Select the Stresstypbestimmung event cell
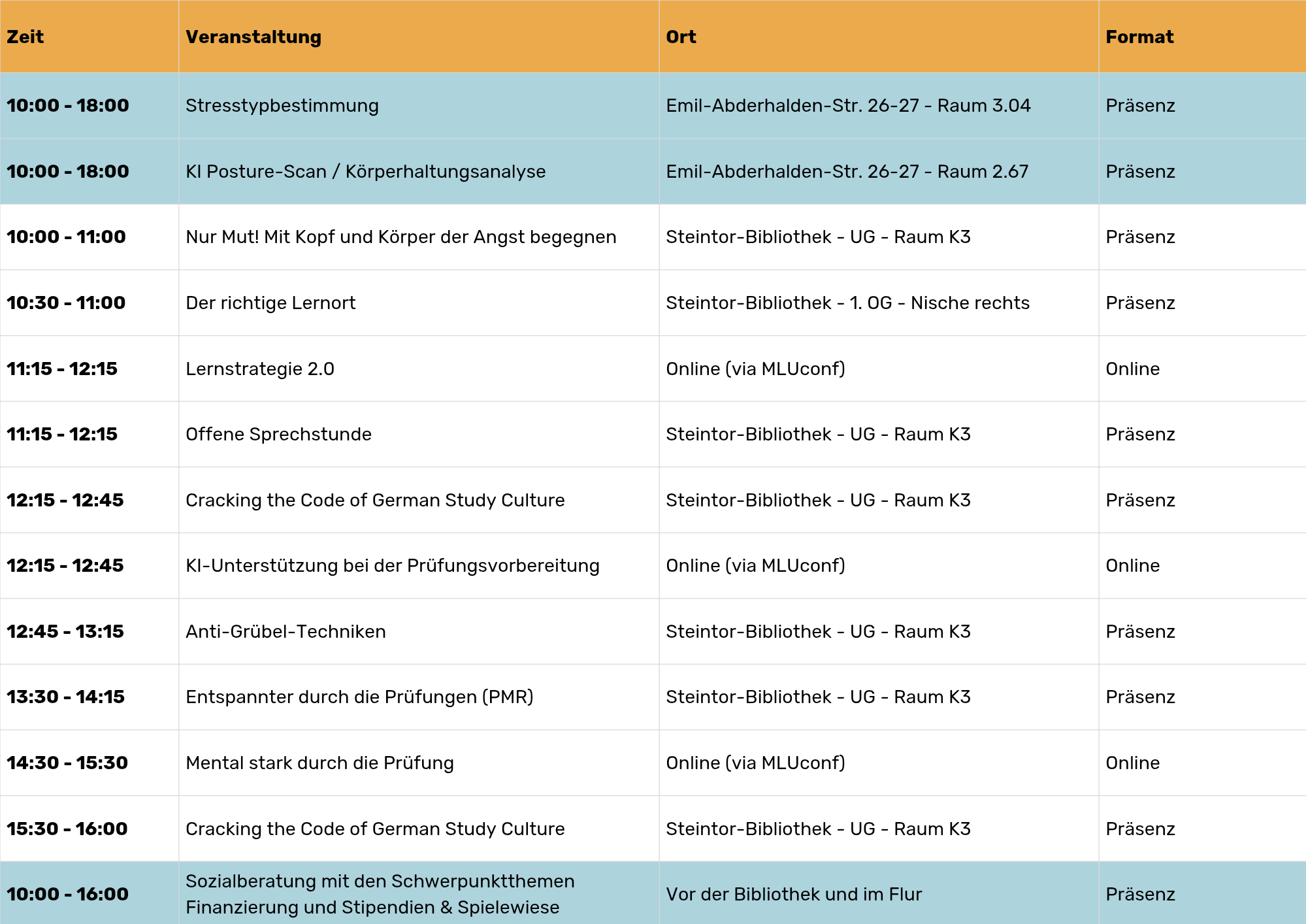 pos(419,105)
